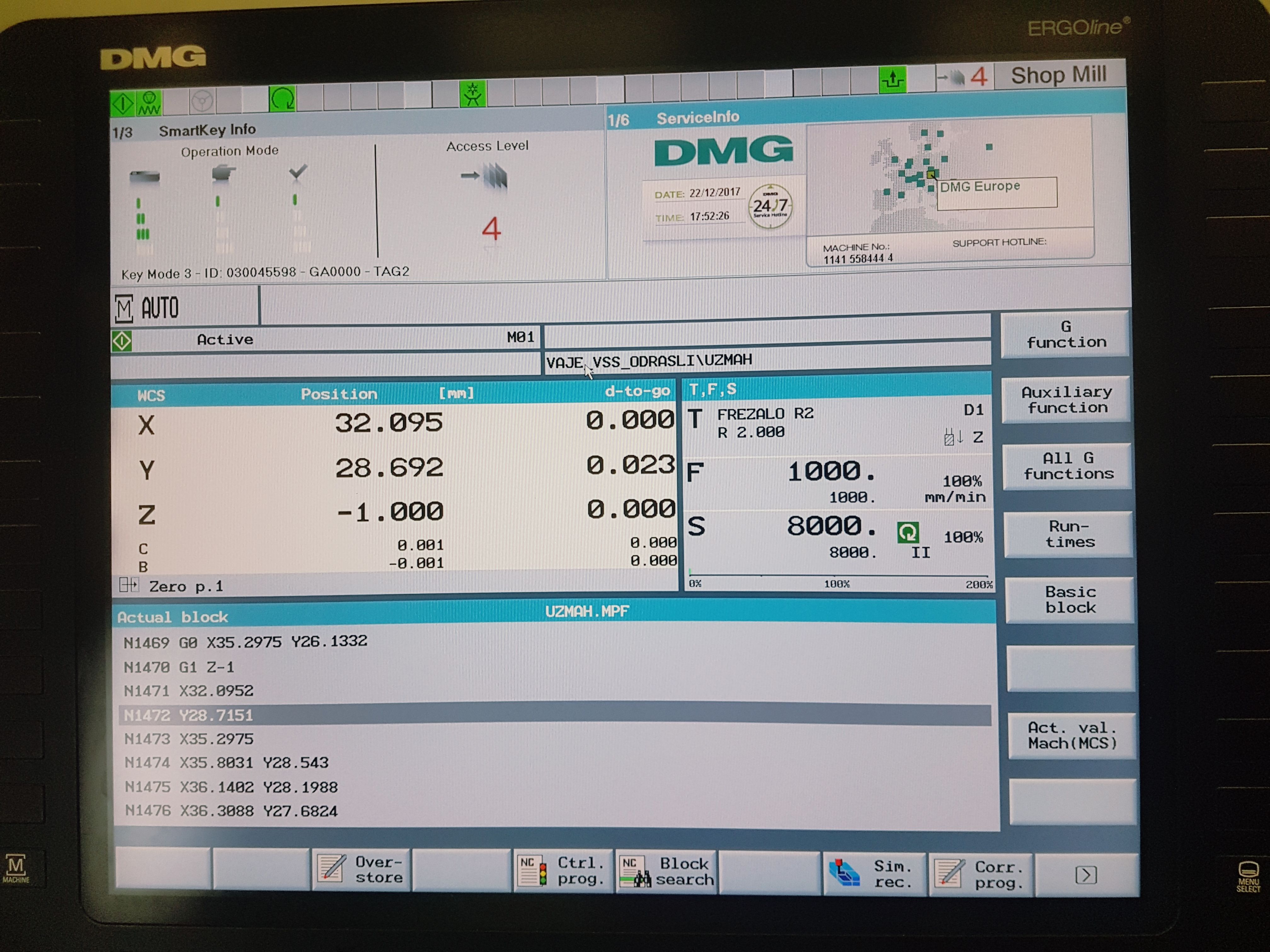Click the X position value 32.095
Screen dimensions: 1270x952
389,423
